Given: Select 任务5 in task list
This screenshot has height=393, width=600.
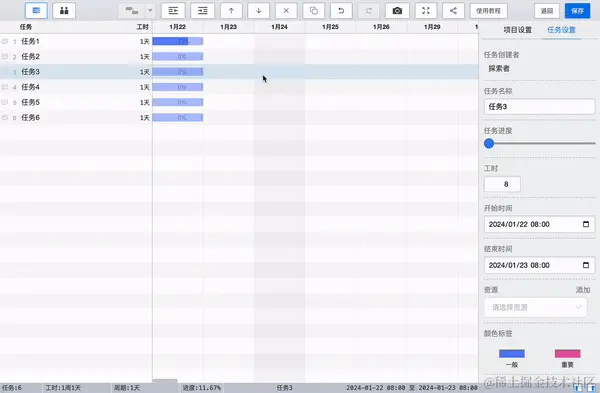Looking at the screenshot, I should click(x=30, y=103).
